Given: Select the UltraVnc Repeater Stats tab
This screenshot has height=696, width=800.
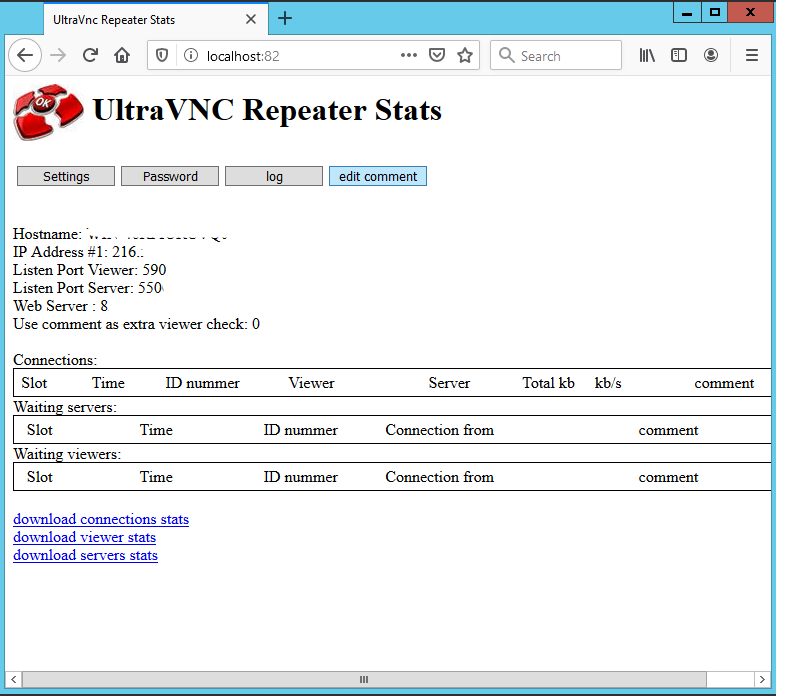Looking at the screenshot, I should point(156,19).
